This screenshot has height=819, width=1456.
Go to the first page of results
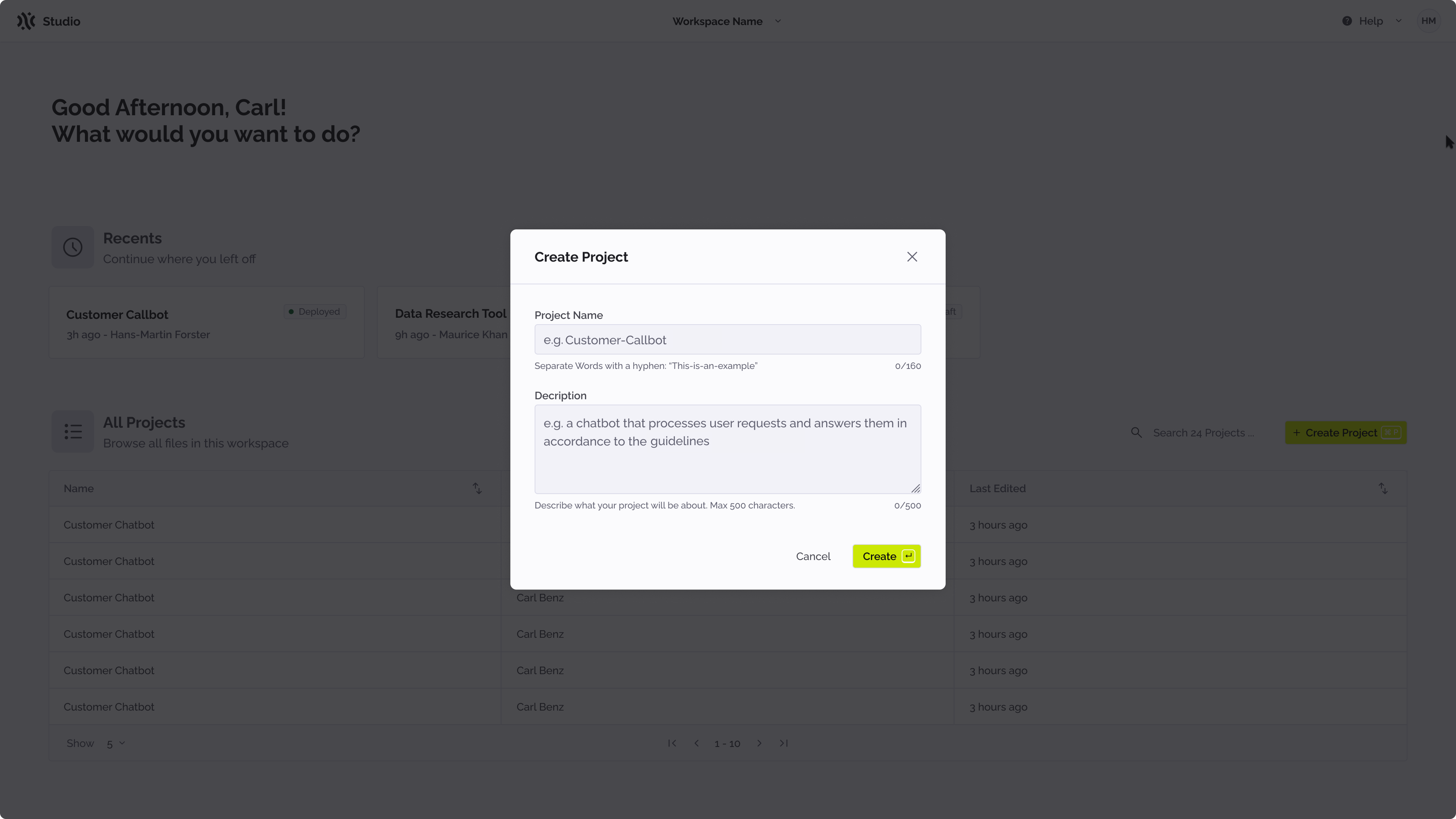coord(672,743)
